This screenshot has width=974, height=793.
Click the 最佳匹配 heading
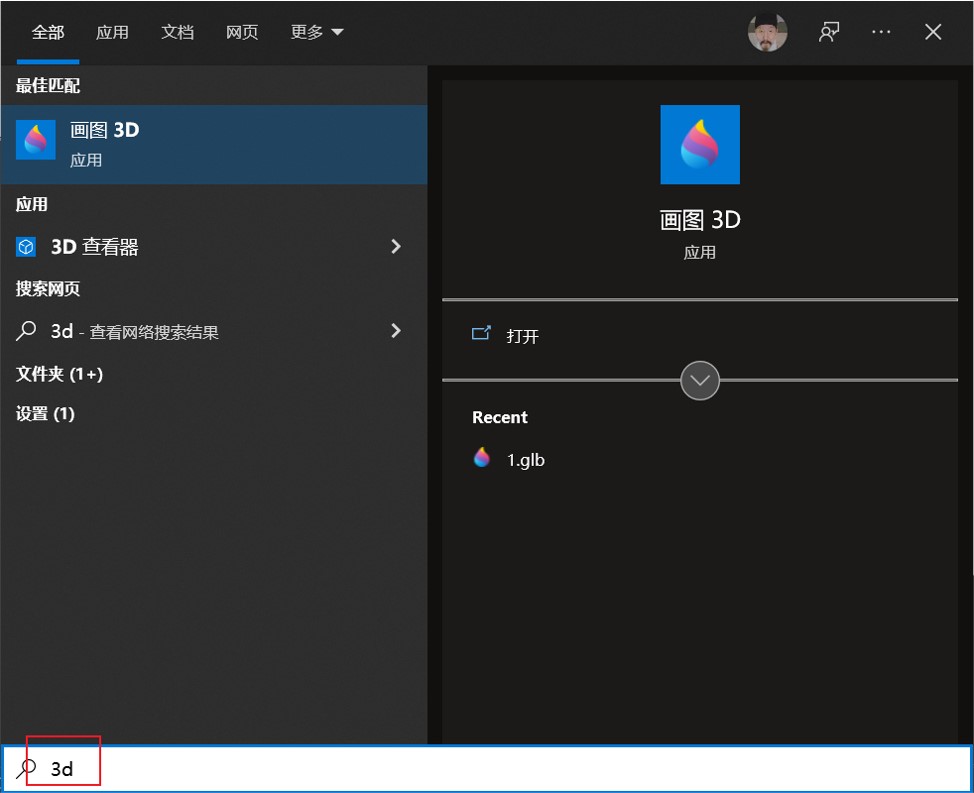coord(48,86)
